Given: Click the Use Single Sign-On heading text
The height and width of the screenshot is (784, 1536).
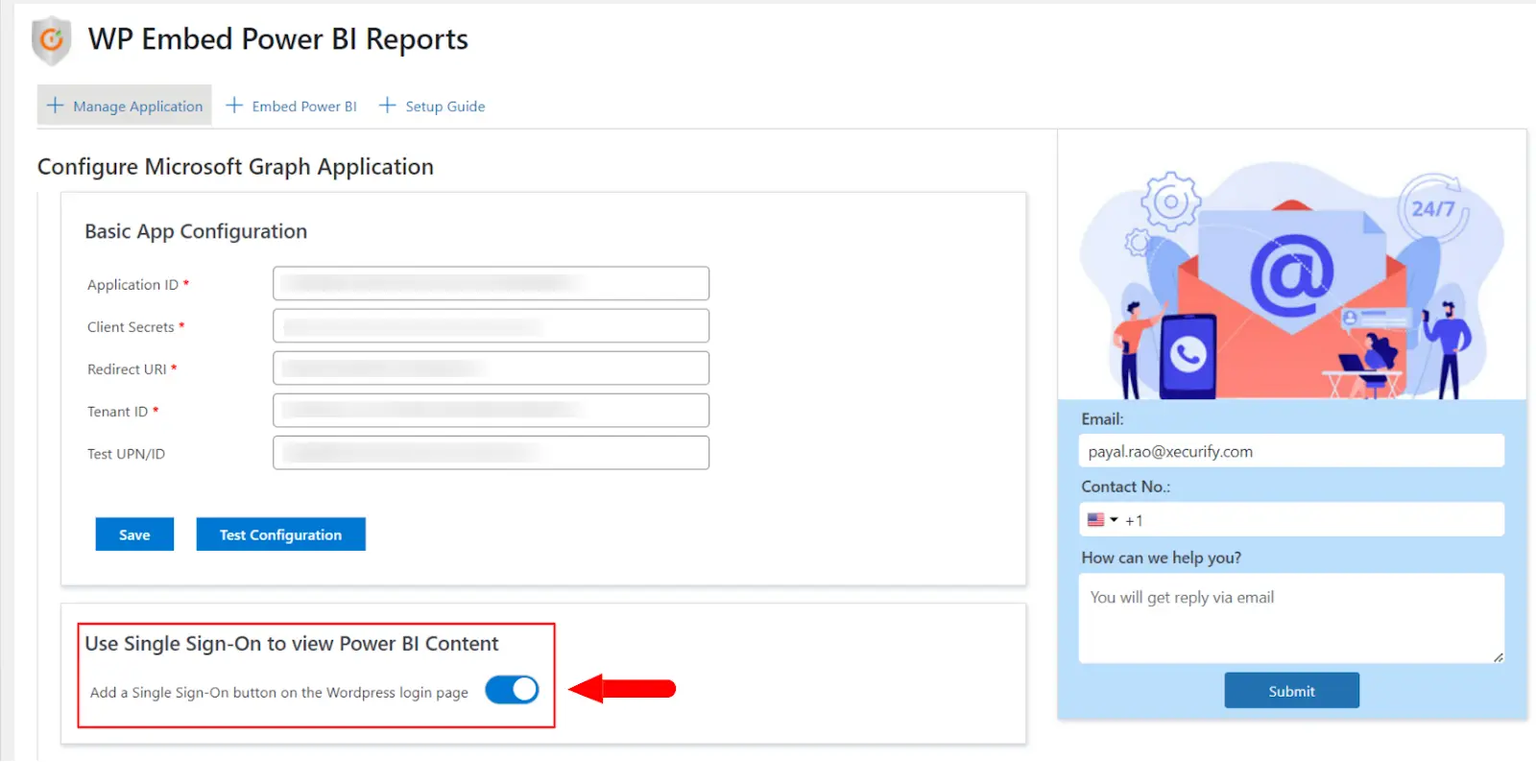Looking at the screenshot, I should pos(292,644).
